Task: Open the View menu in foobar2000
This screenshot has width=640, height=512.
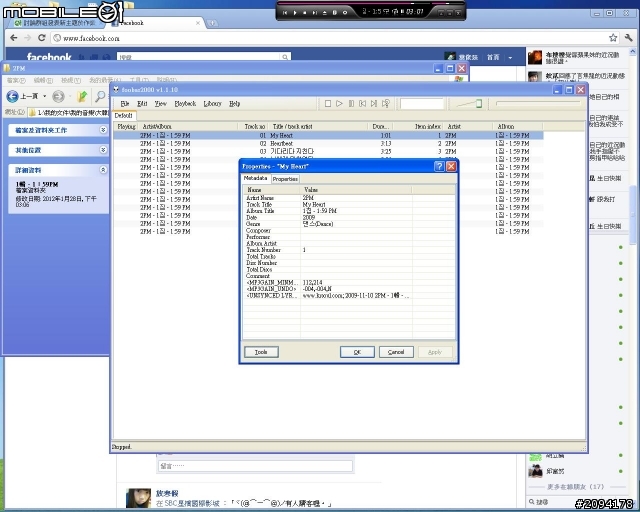Action: (160, 104)
